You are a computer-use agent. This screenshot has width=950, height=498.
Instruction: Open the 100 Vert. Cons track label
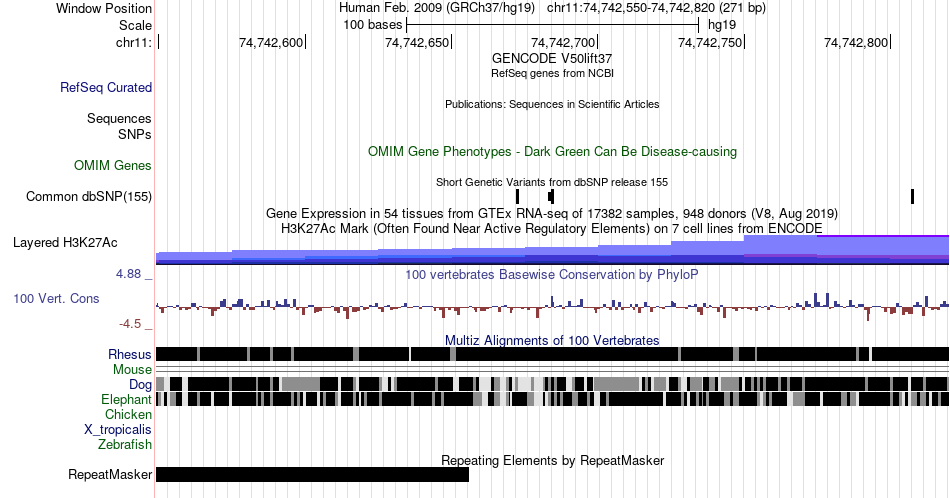[x=56, y=298]
